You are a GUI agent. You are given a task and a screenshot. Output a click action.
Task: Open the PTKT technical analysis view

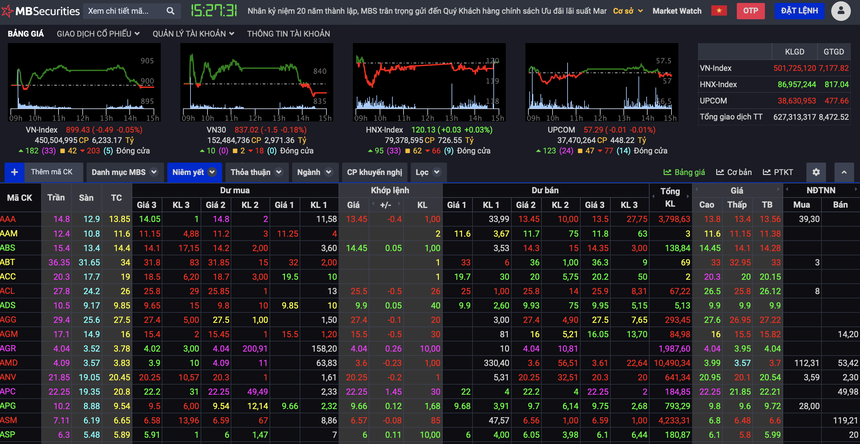[x=778, y=172]
